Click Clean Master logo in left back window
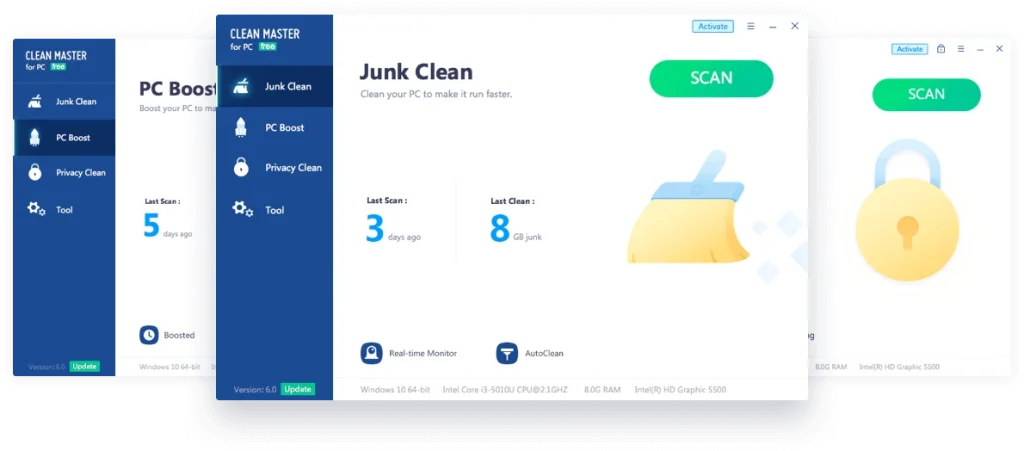 point(56,60)
